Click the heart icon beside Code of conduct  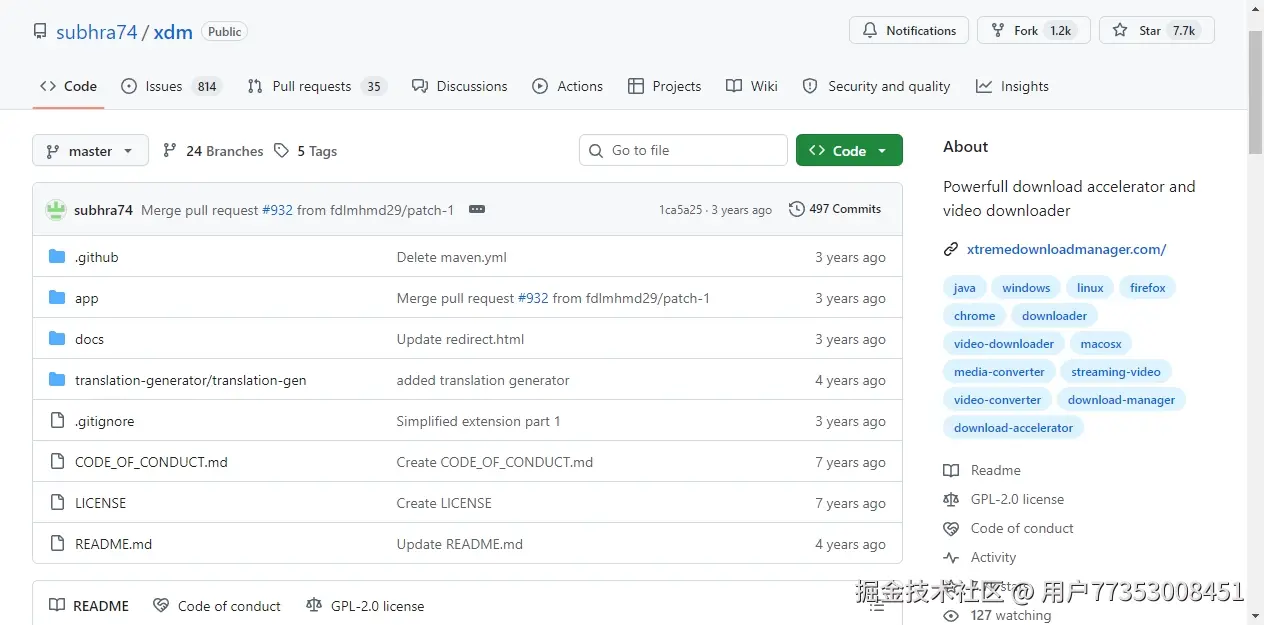[951, 528]
